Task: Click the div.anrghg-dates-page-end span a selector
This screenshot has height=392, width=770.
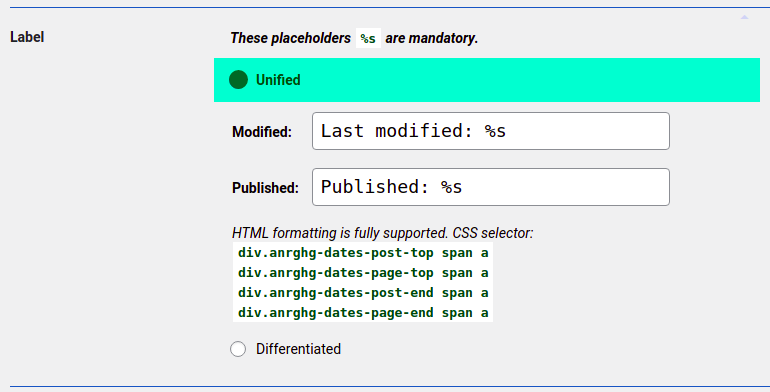Action: click(x=363, y=313)
